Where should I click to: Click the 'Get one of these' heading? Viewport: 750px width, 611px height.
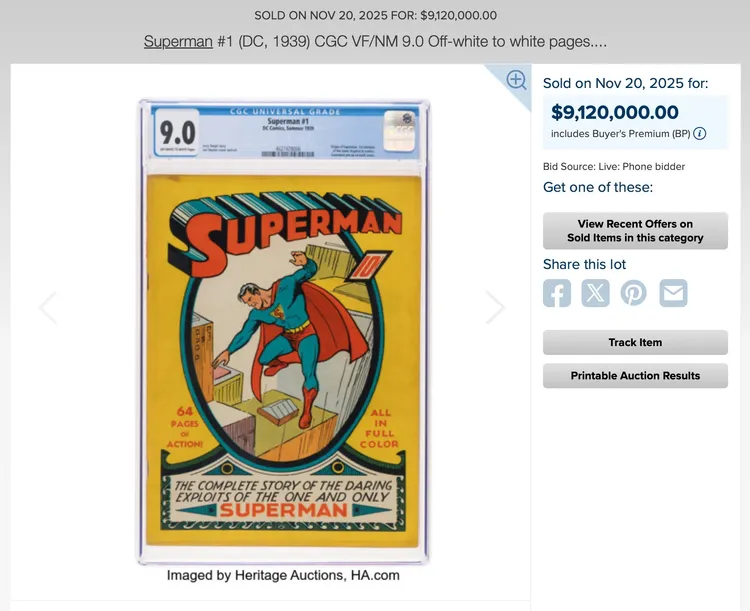(598, 187)
